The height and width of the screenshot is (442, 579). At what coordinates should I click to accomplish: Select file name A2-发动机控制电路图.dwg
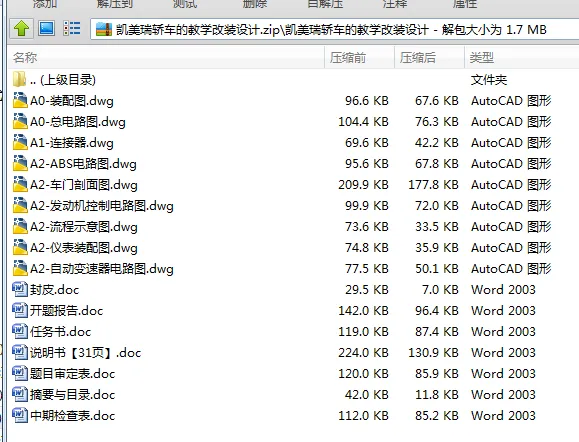[102, 206]
